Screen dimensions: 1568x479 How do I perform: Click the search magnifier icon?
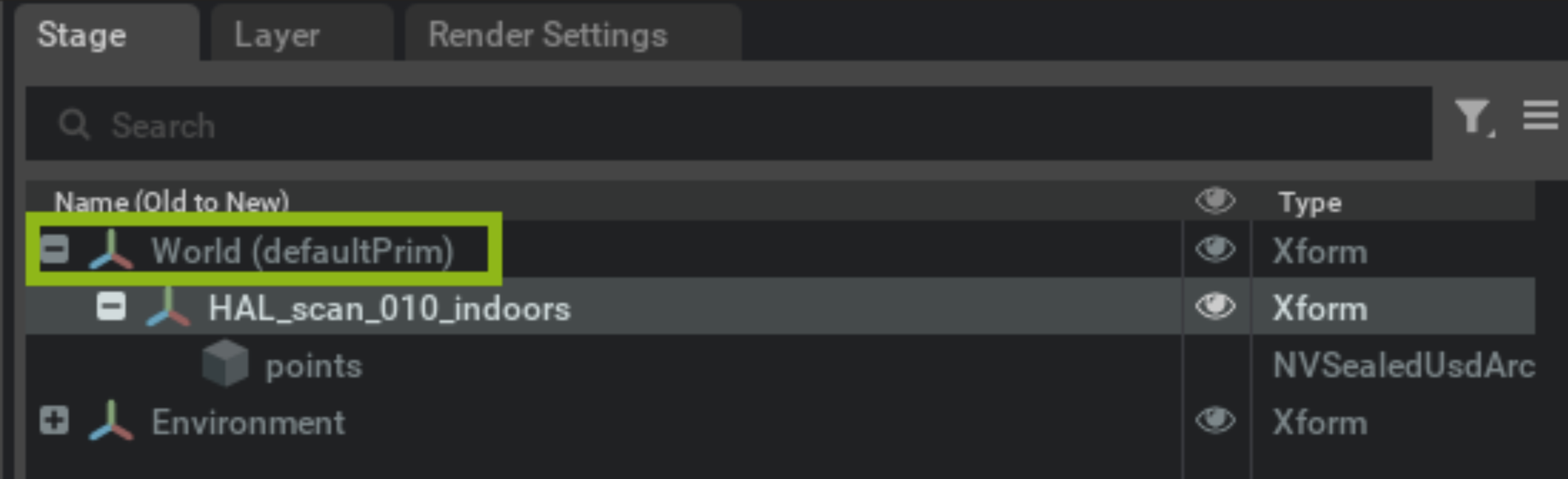(x=73, y=125)
